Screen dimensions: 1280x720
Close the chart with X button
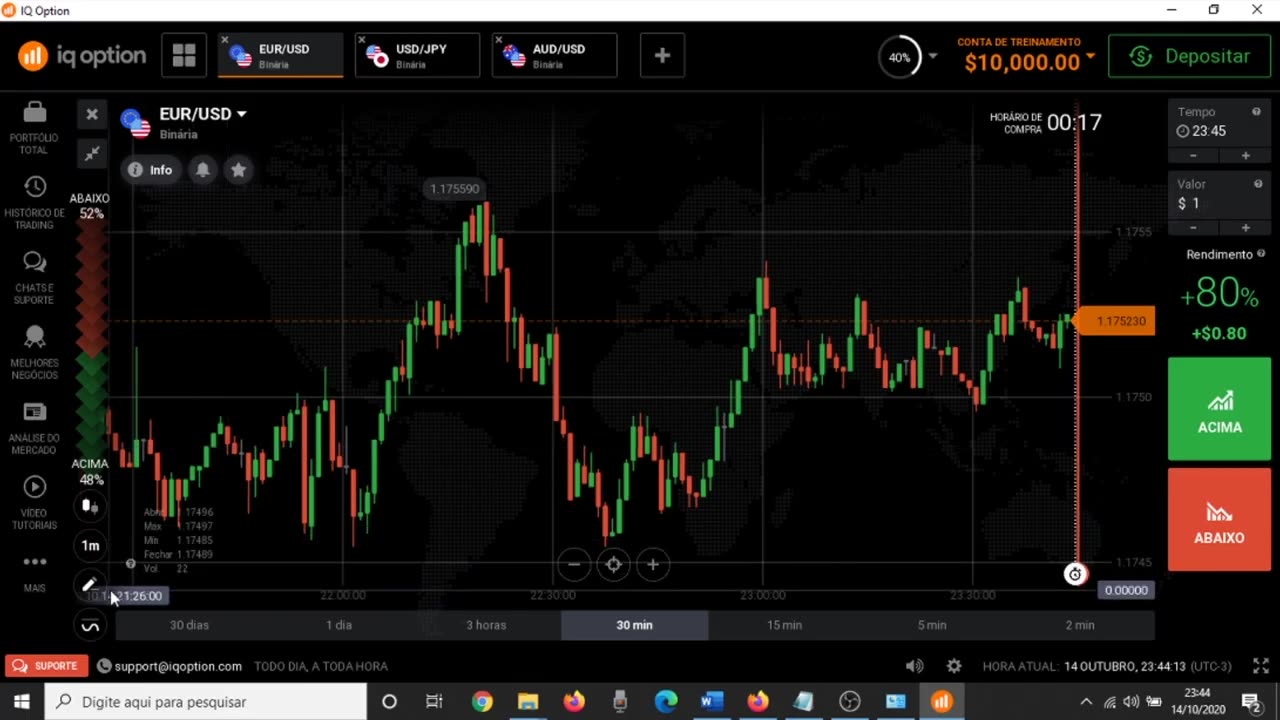click(x=92, y=114)
